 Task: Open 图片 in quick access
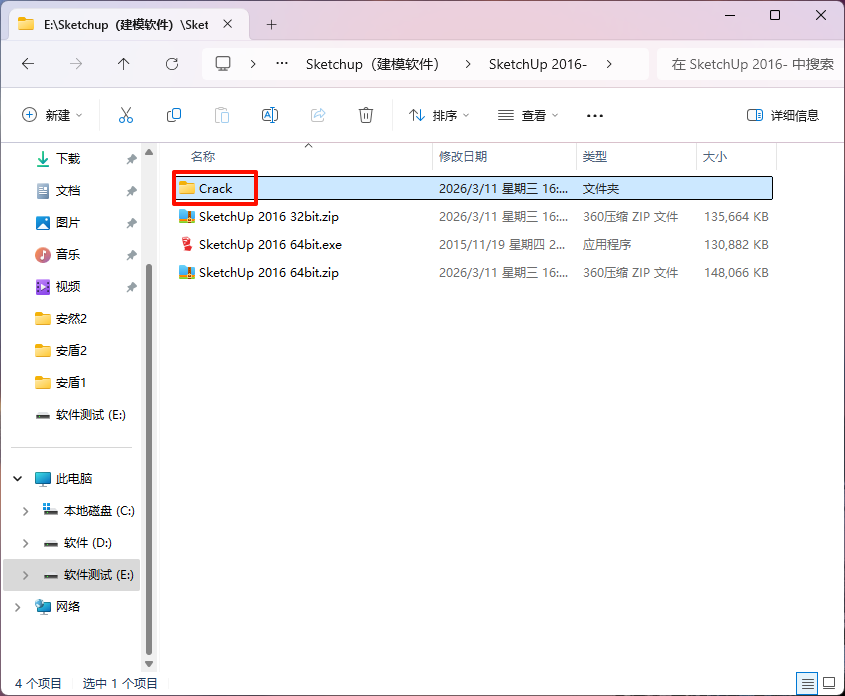tap(68, 222)
